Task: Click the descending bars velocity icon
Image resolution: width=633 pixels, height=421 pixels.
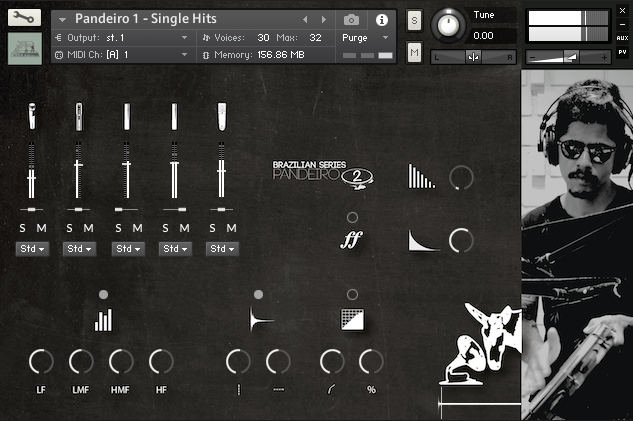Action: [x=422, y=176]
